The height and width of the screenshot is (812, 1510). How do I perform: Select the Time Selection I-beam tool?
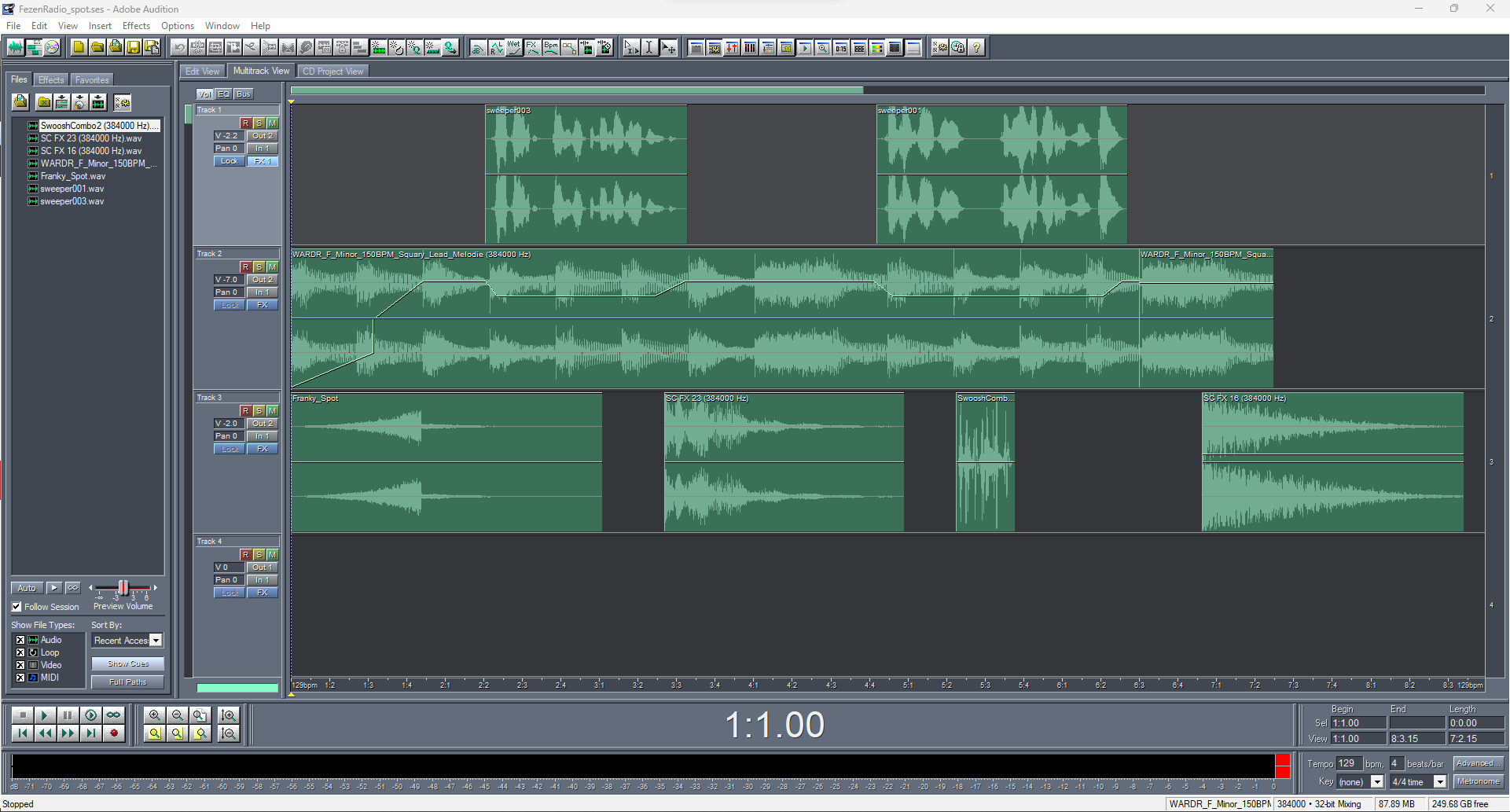[650, 47]
